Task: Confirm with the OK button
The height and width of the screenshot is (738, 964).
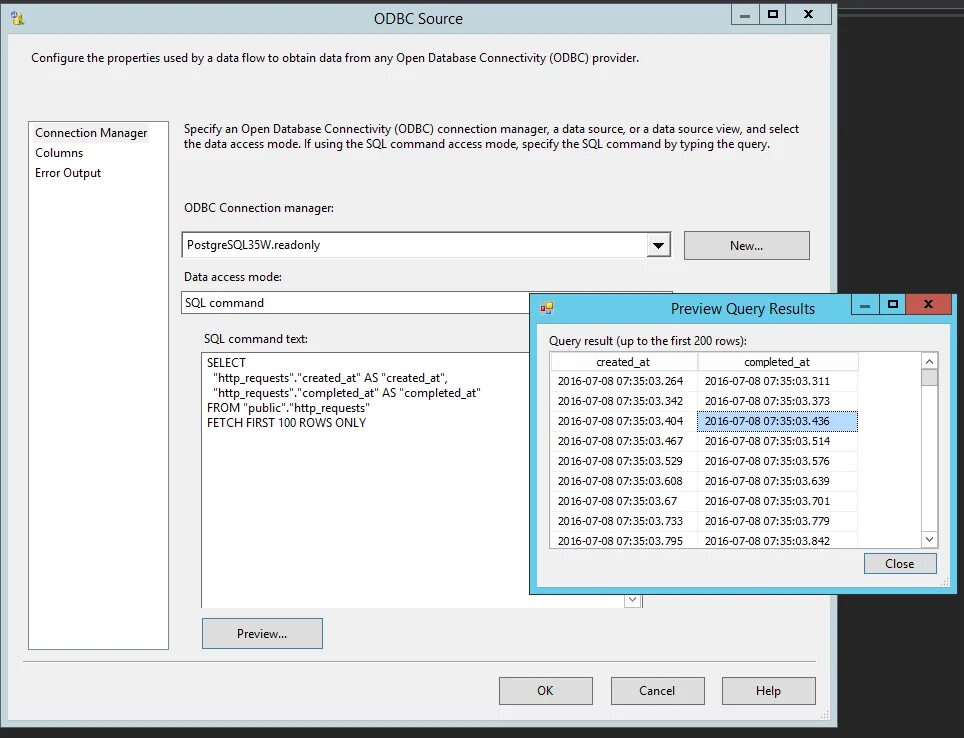Action: 545,691
